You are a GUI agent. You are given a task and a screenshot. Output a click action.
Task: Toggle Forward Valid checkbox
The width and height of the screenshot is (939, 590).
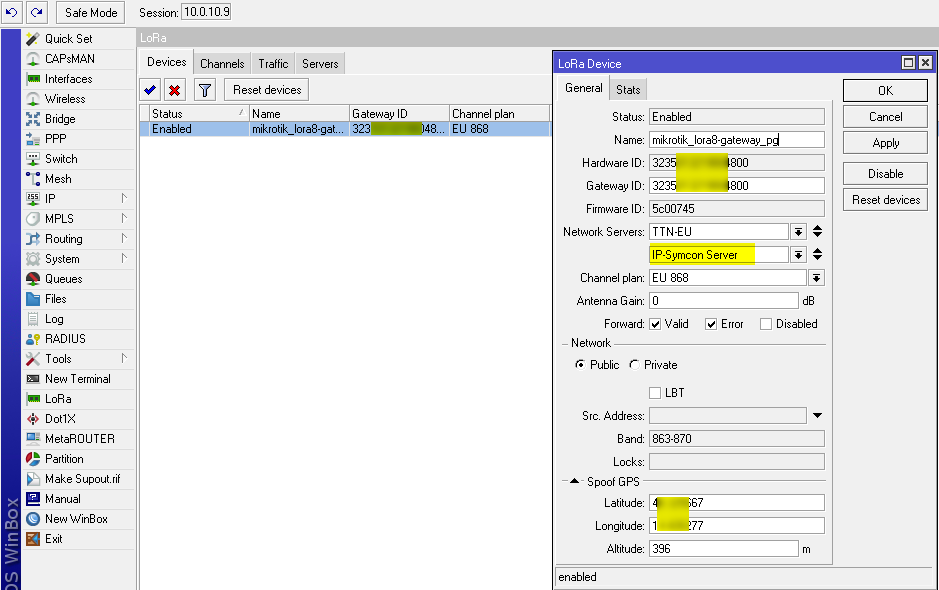click(656, 324)
